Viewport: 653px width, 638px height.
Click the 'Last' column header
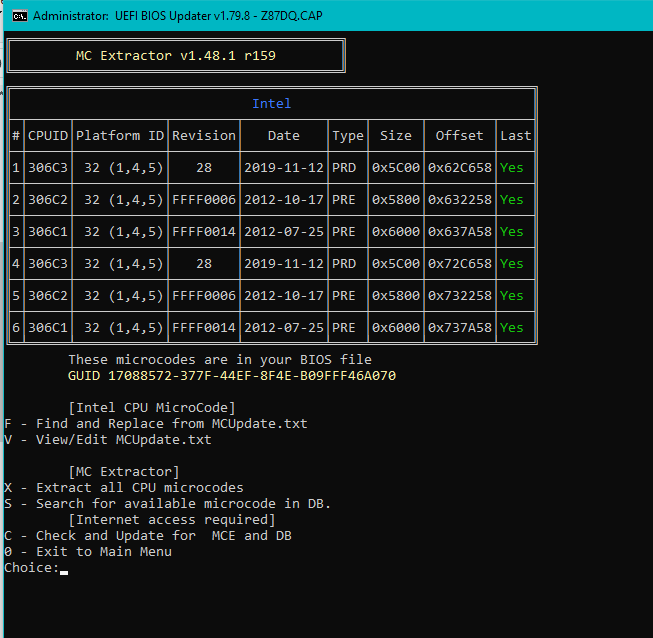pos(516,136)
